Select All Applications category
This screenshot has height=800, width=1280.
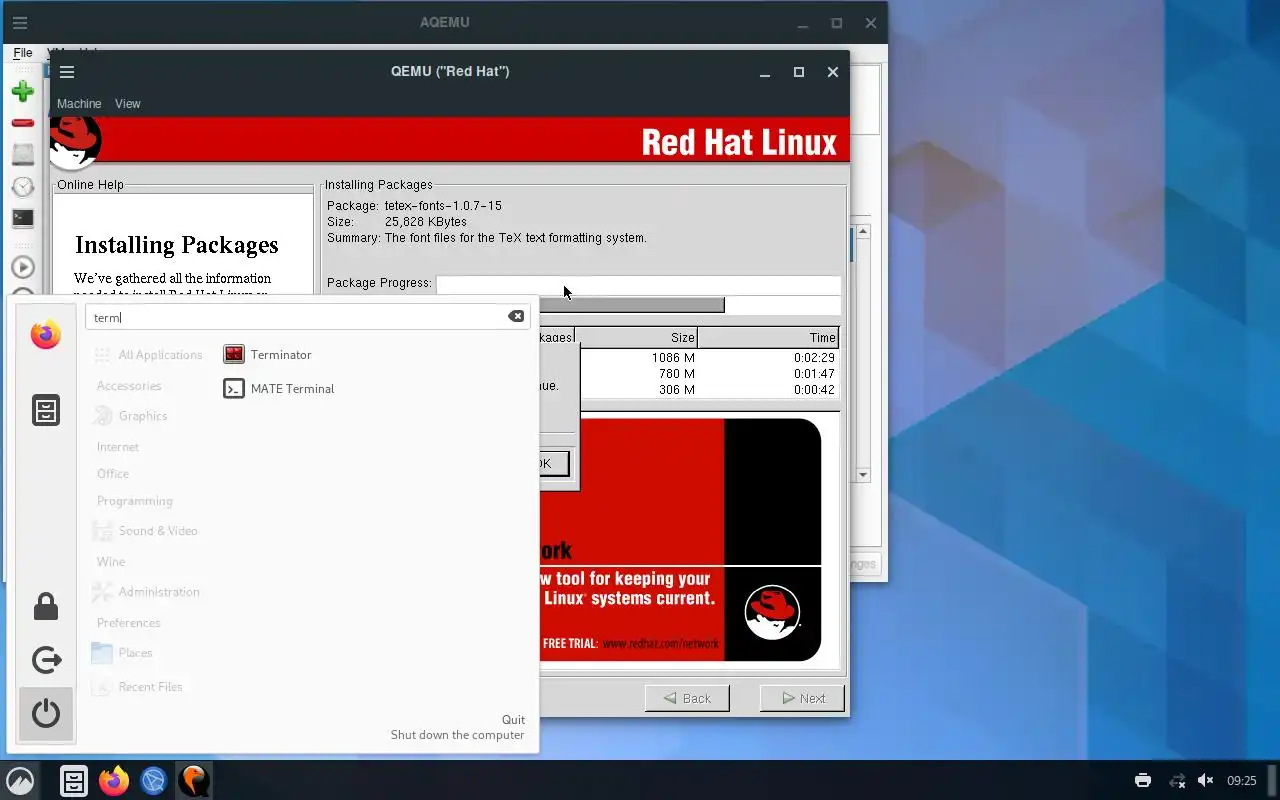coord(148,355)
